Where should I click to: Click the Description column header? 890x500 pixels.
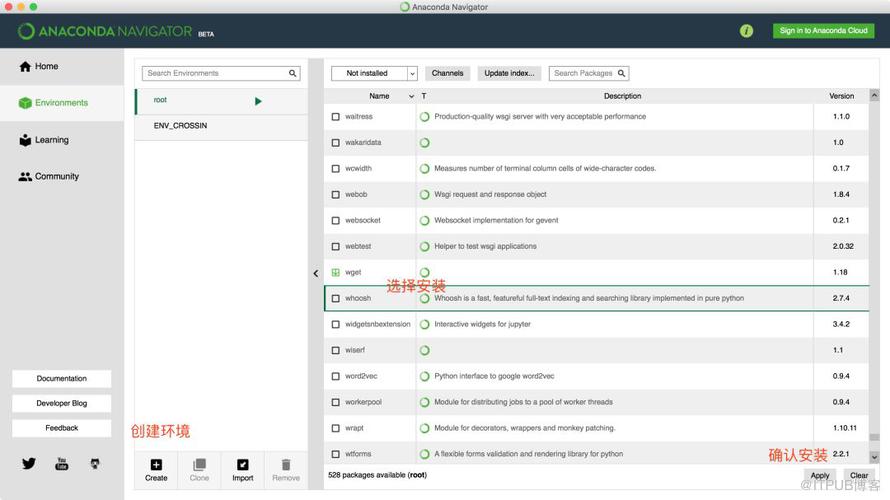click(622, 96)
